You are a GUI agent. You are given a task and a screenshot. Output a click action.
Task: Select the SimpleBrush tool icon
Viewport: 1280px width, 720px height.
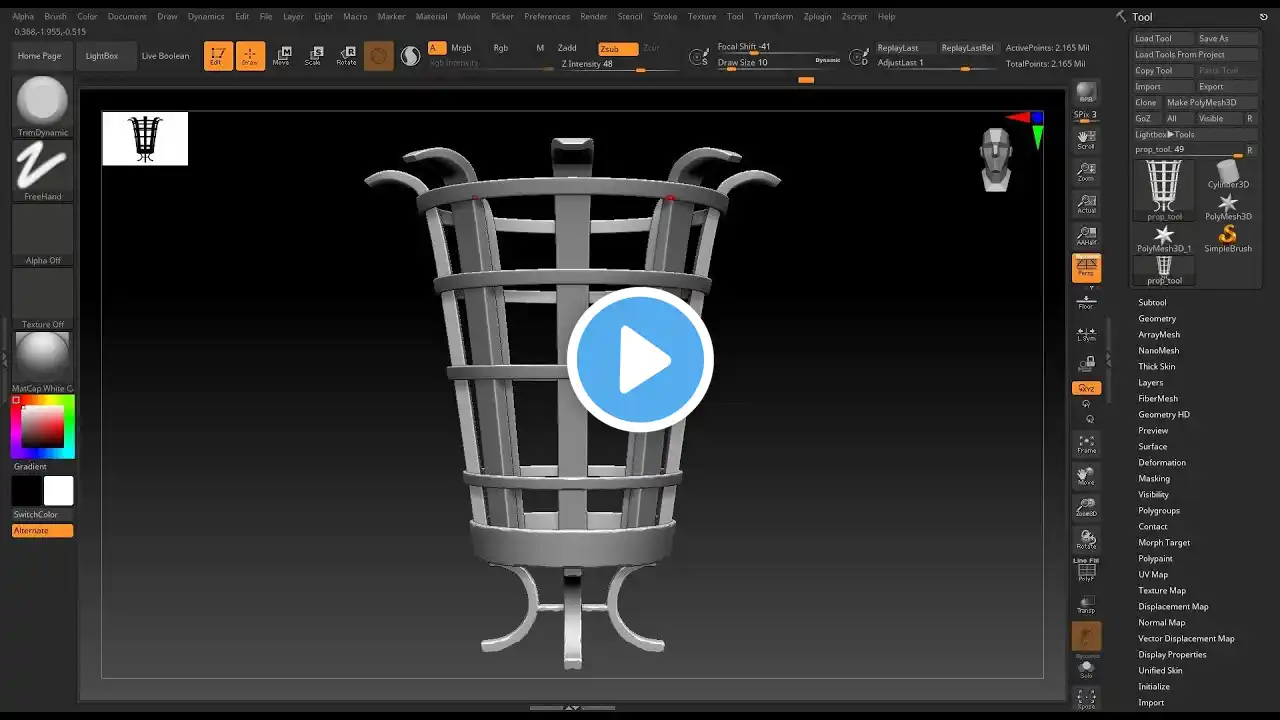click(1227, 238)
